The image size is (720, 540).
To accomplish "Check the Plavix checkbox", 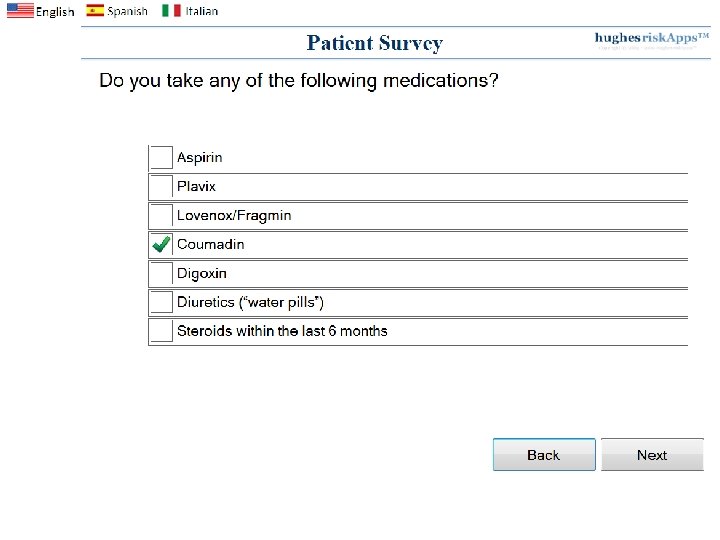I will (x=161, y=187).
